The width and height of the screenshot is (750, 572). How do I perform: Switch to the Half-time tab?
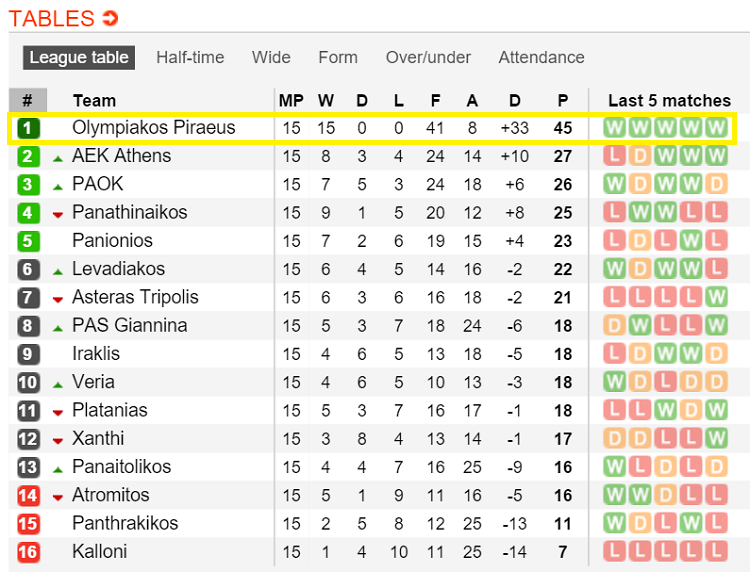coord(190,58)
